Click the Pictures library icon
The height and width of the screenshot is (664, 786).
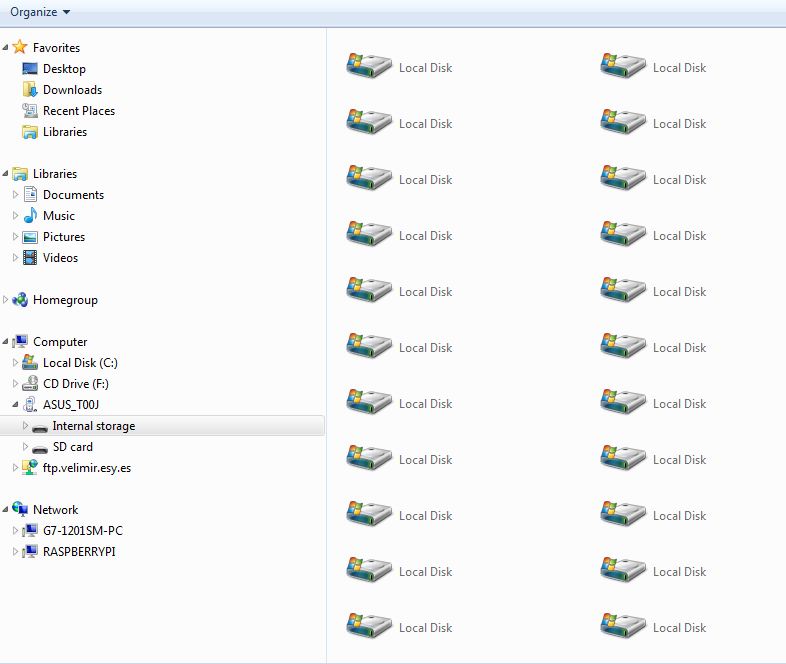click(x=30, y=237)
